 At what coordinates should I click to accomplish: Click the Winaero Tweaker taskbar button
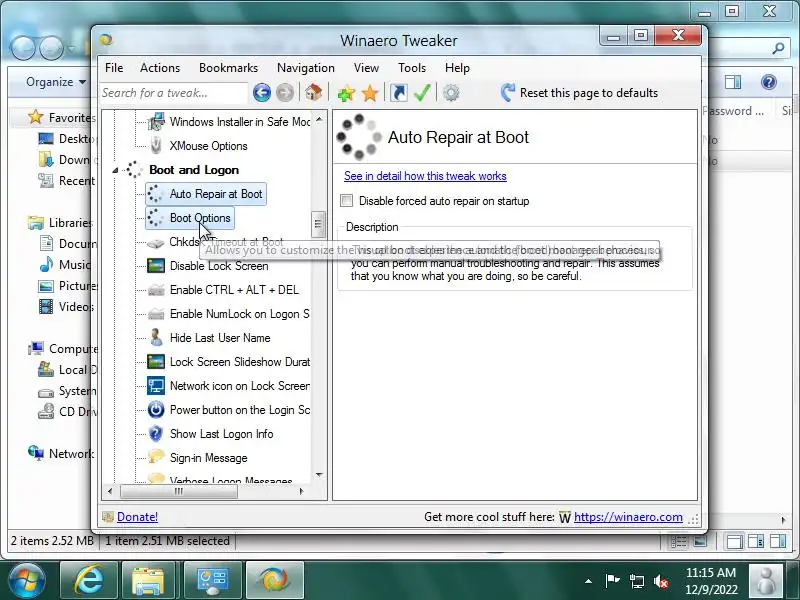(x=275, y=581)
